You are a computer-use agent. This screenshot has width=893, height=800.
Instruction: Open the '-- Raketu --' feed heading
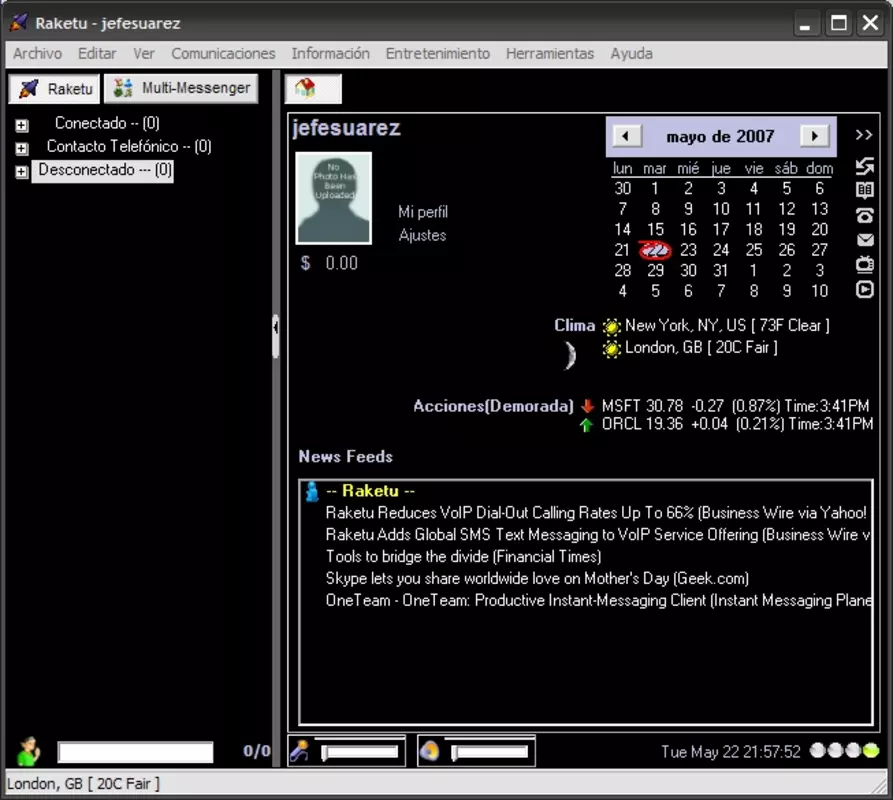tap(370, 491)
